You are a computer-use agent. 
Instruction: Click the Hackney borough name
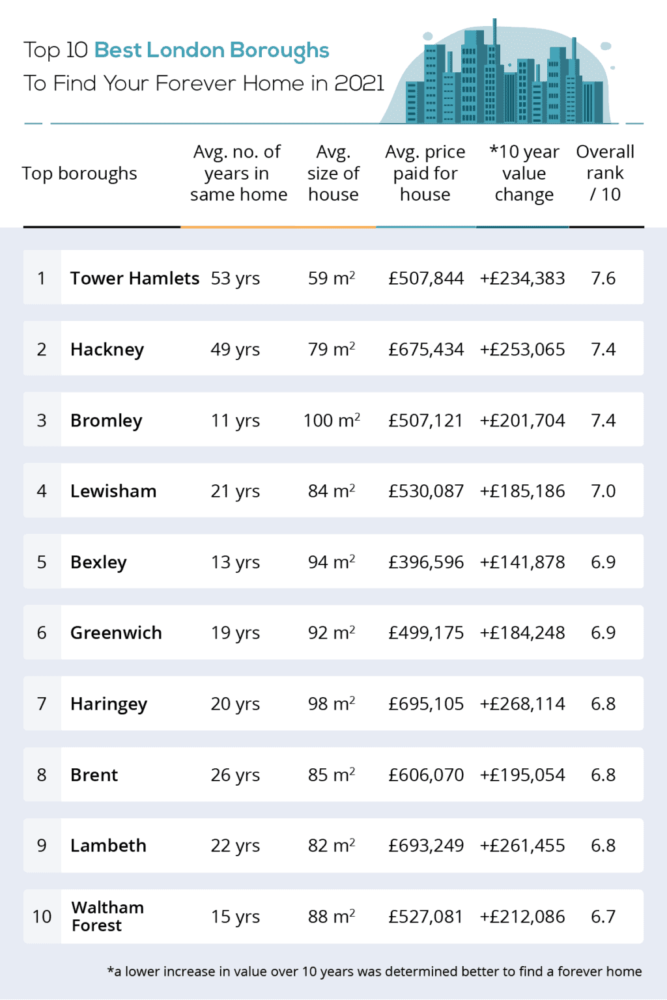tap(107, 349)
